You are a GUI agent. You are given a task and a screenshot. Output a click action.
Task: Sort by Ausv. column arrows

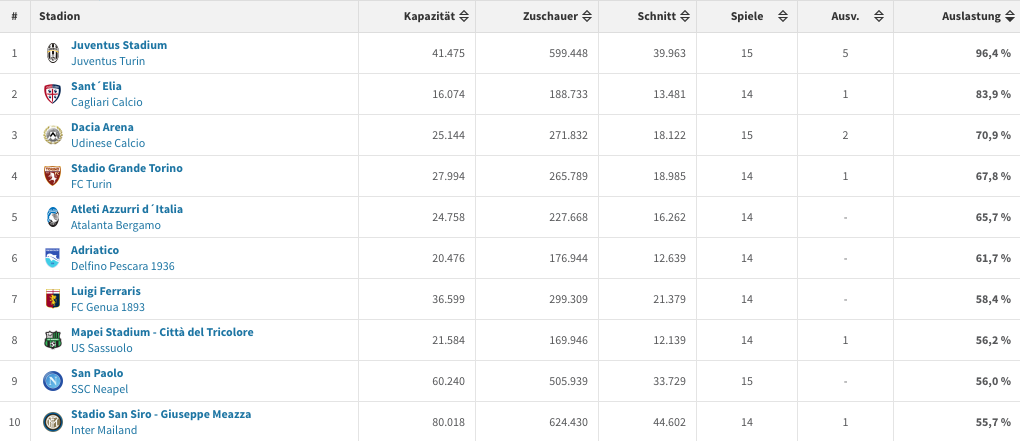tap(878, 17)
